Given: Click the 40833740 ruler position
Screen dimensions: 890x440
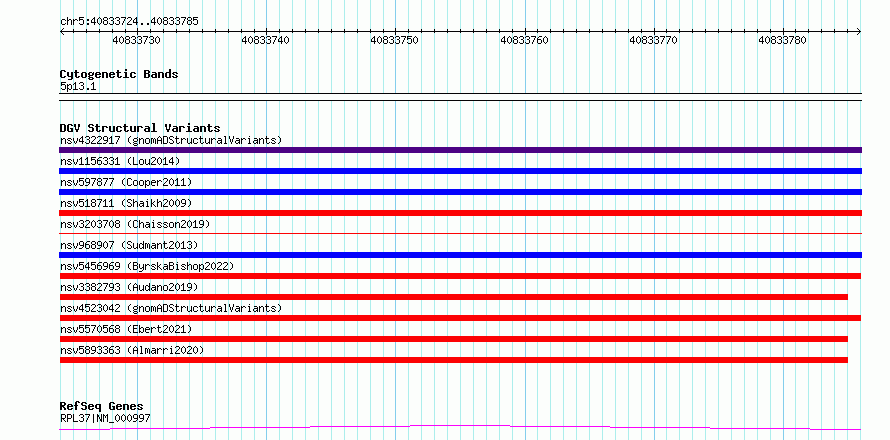Looking at the screenshot, I should tap(266, 40).
